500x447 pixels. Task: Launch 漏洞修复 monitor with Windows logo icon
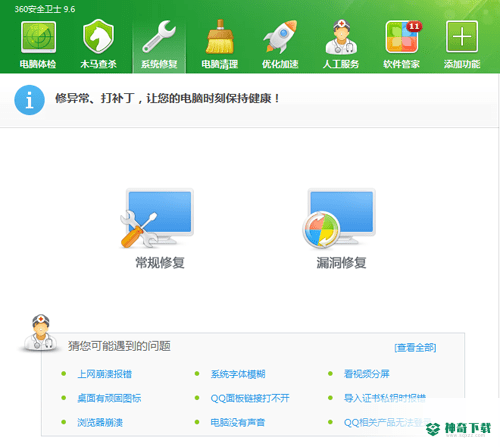[x=339, y=219]
